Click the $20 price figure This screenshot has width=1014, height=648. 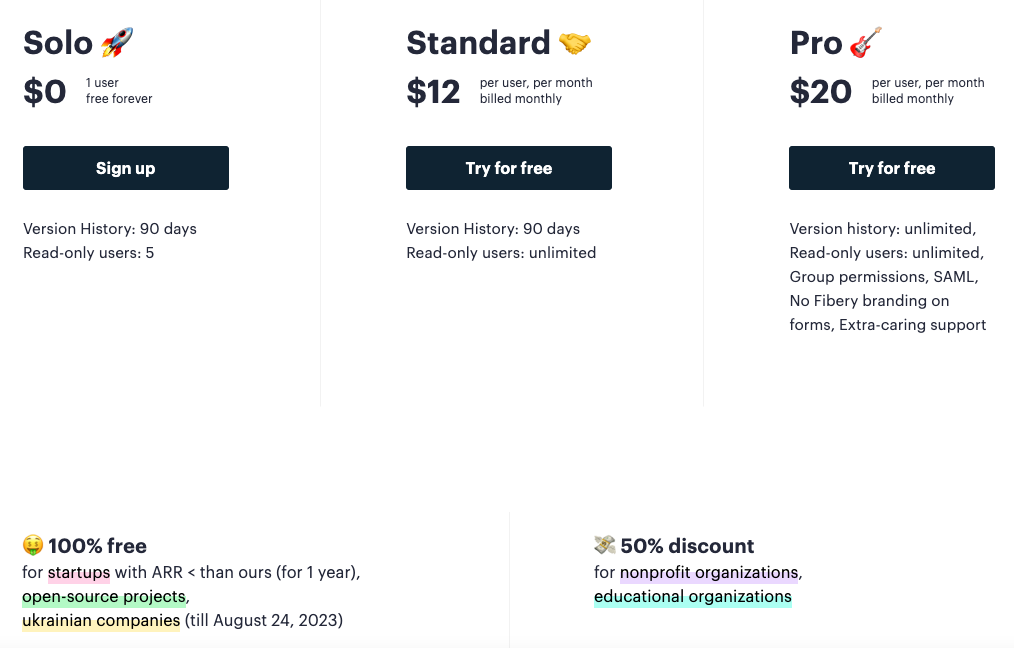[x=821, y=91]
